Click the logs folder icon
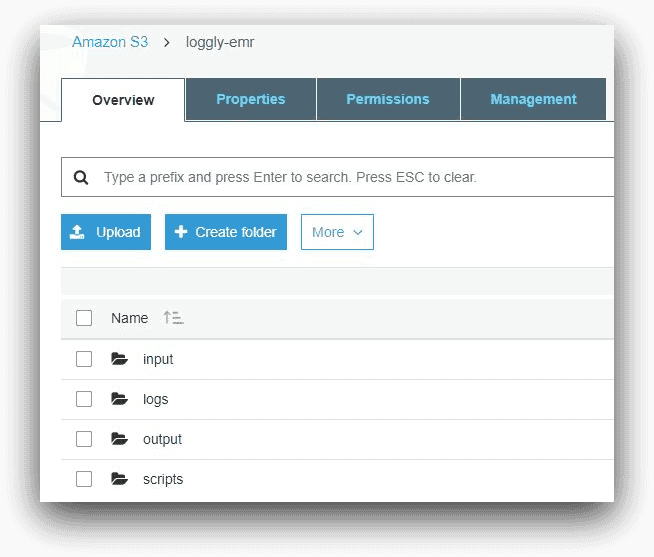 click(x=120, y=399)
